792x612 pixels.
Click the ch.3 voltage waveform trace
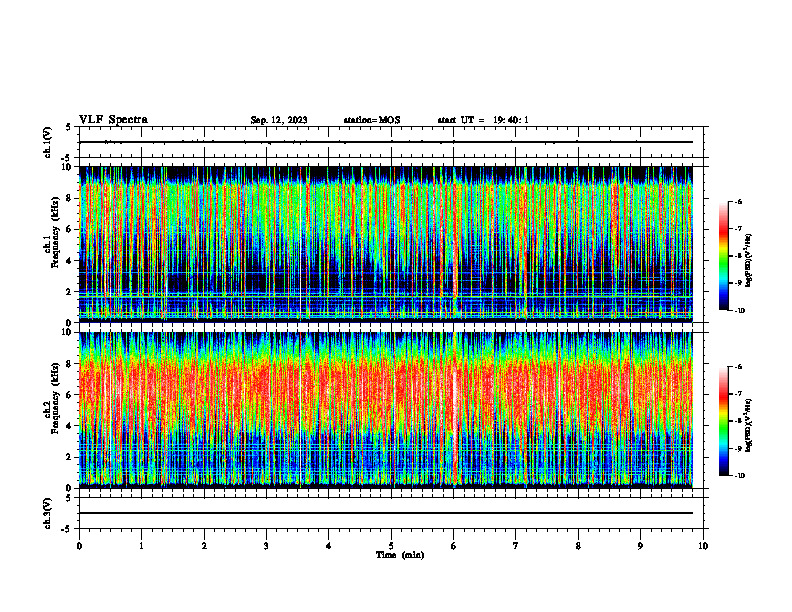tap(386, 513)
